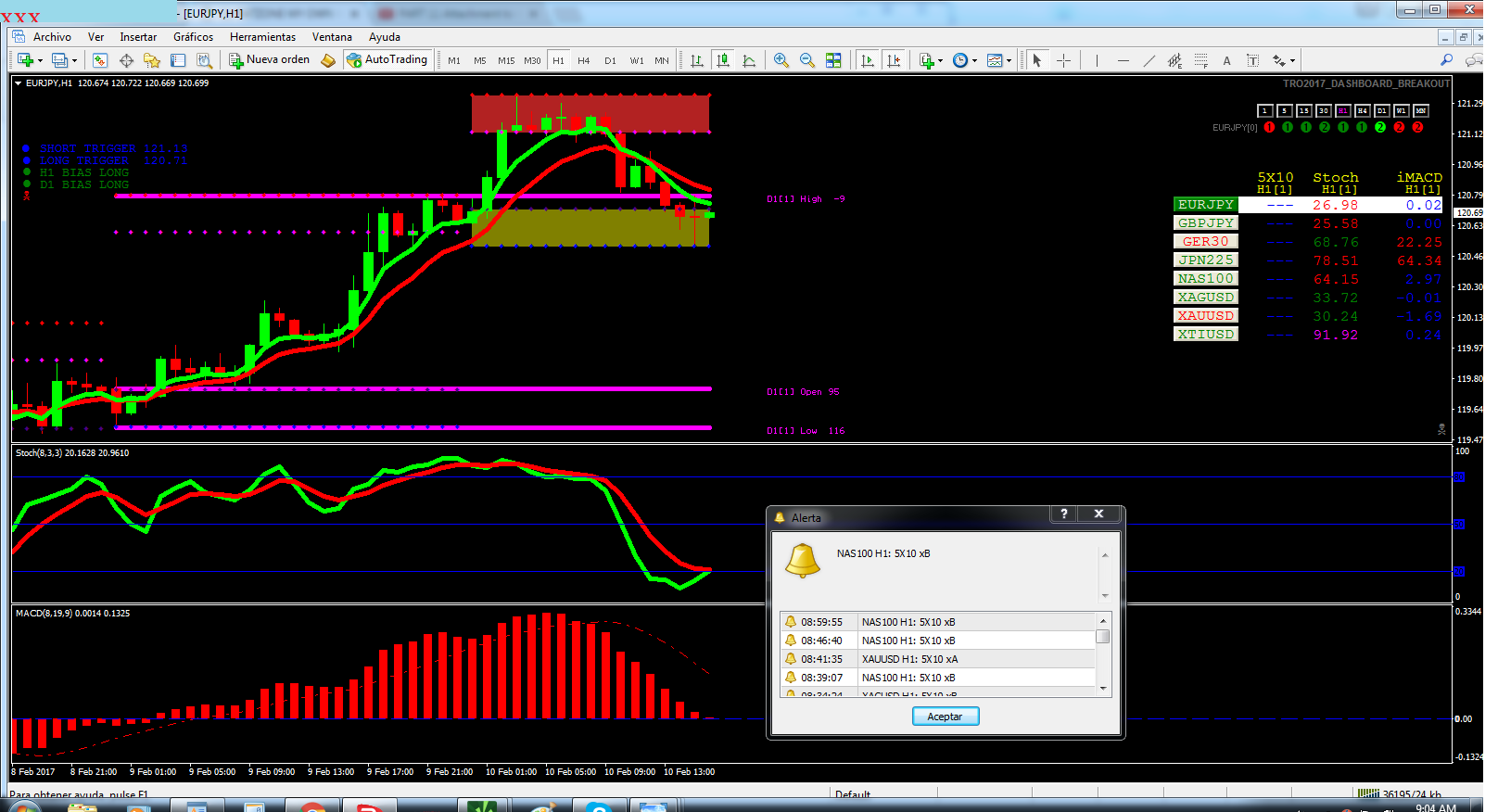
Task: Expand the new chart dropdown arrow
Action: click(x=40, y=60)
